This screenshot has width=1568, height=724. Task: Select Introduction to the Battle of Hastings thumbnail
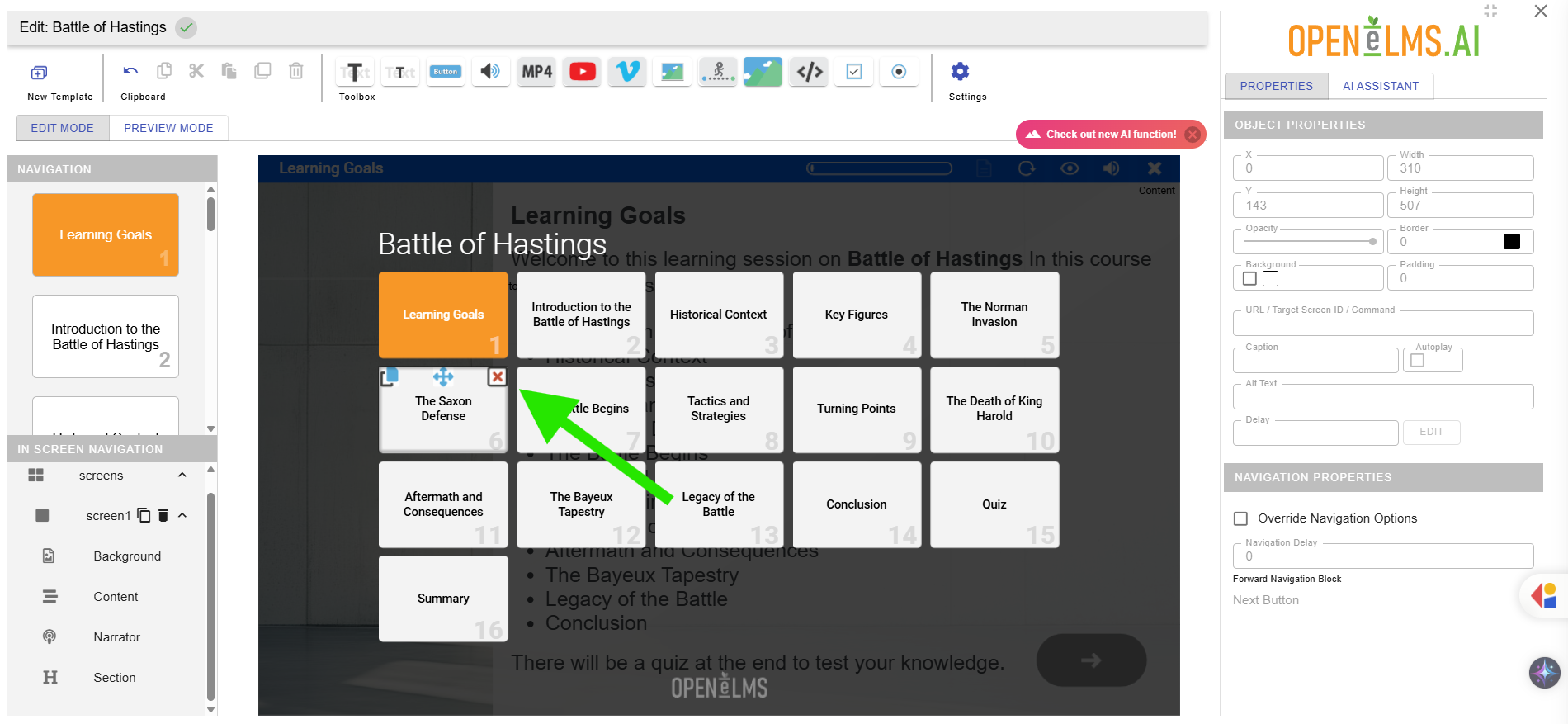[x=106, y=337]
